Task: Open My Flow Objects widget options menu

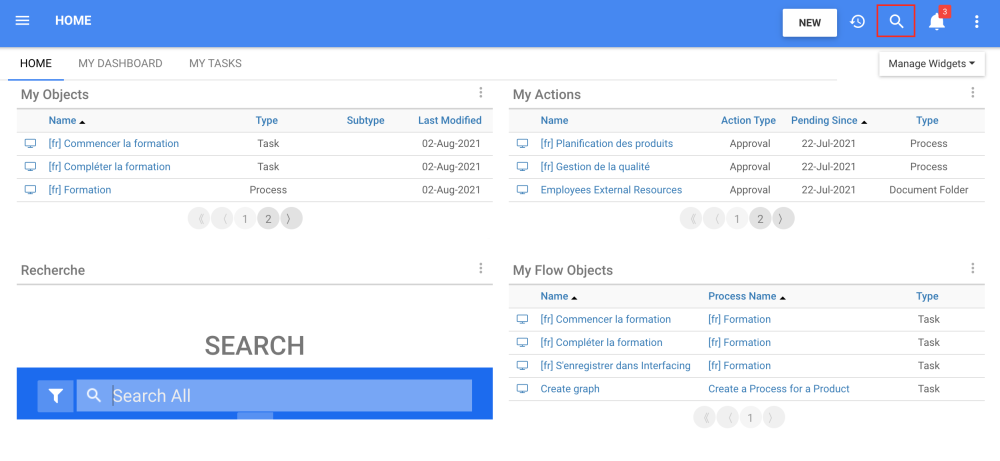Action: pyautogui.click(x=972, y=269)
